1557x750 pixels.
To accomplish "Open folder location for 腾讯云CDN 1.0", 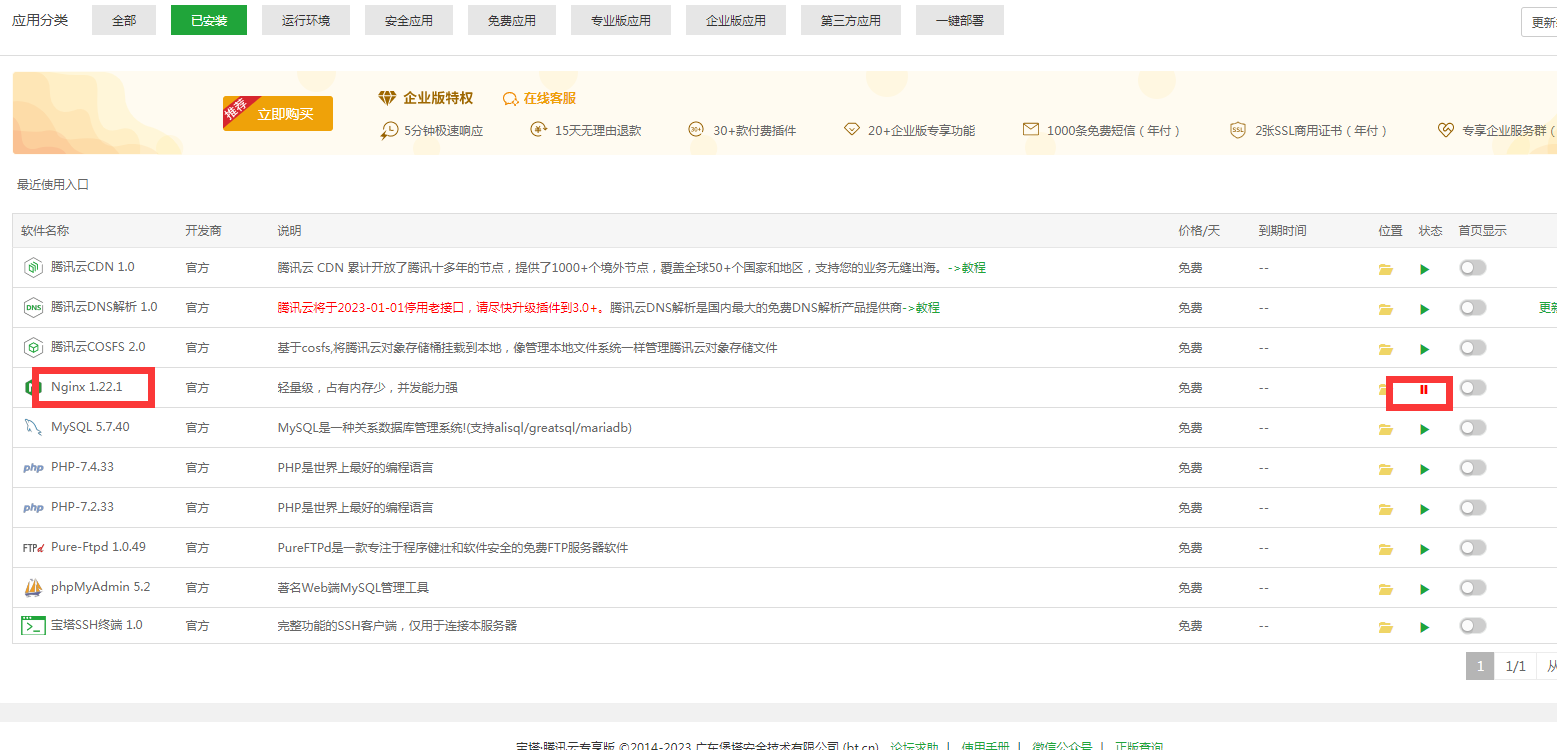I will [1385, 269].
